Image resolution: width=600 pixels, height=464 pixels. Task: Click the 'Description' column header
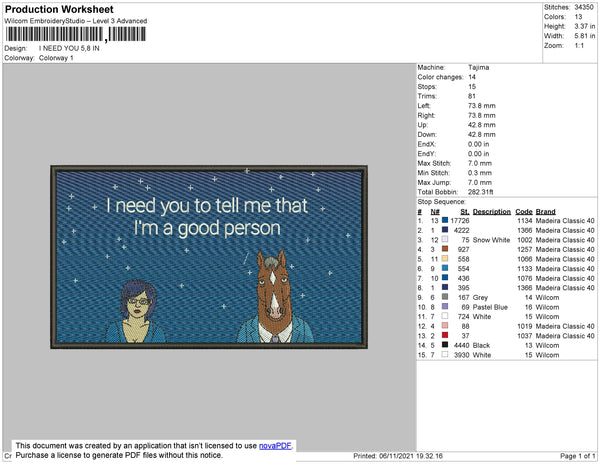click(492, 212)
